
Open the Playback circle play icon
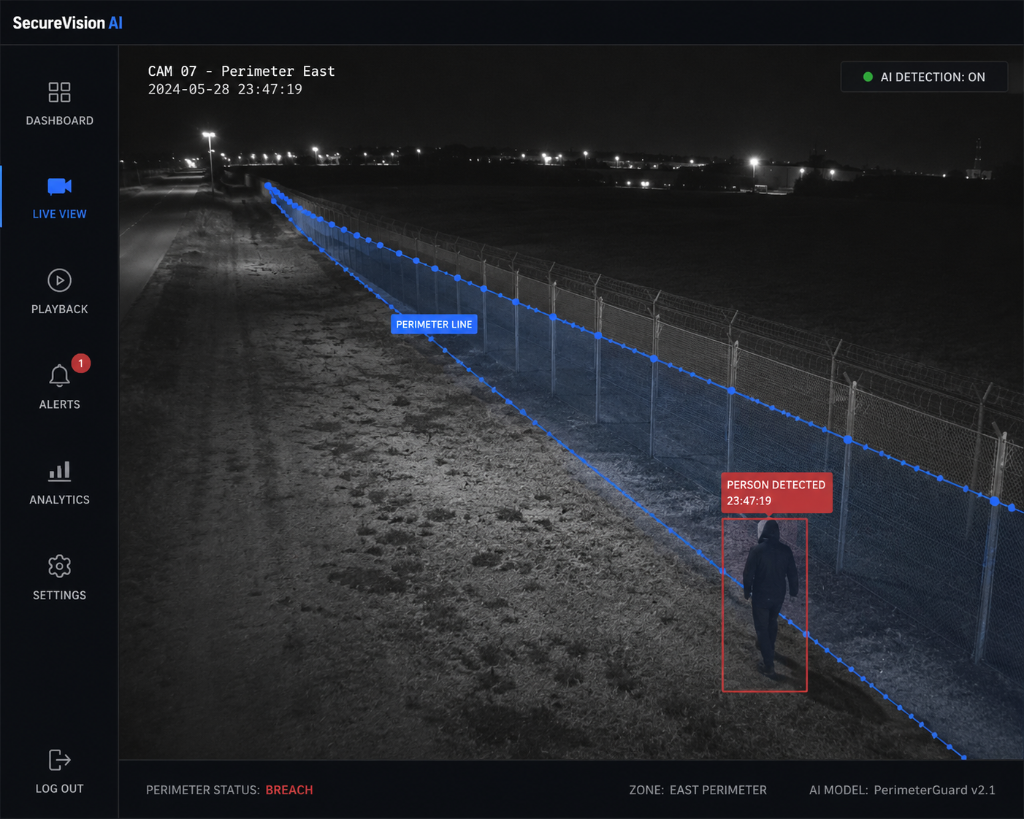pos(59,281)
